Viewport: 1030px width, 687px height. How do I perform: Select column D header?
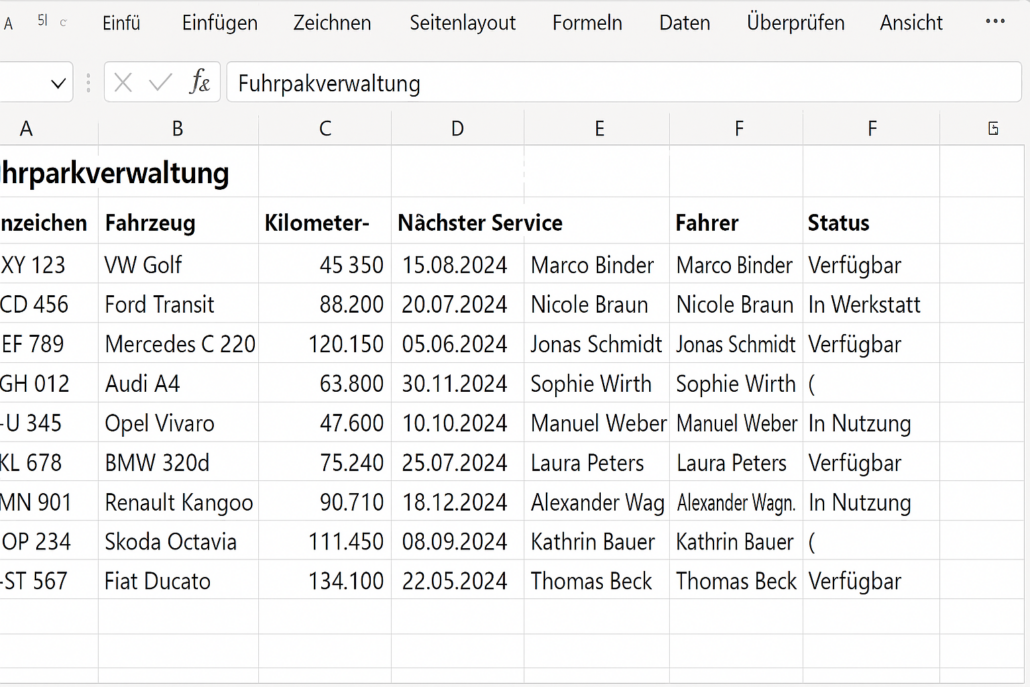pyautogui.click(x=457, y=128)
